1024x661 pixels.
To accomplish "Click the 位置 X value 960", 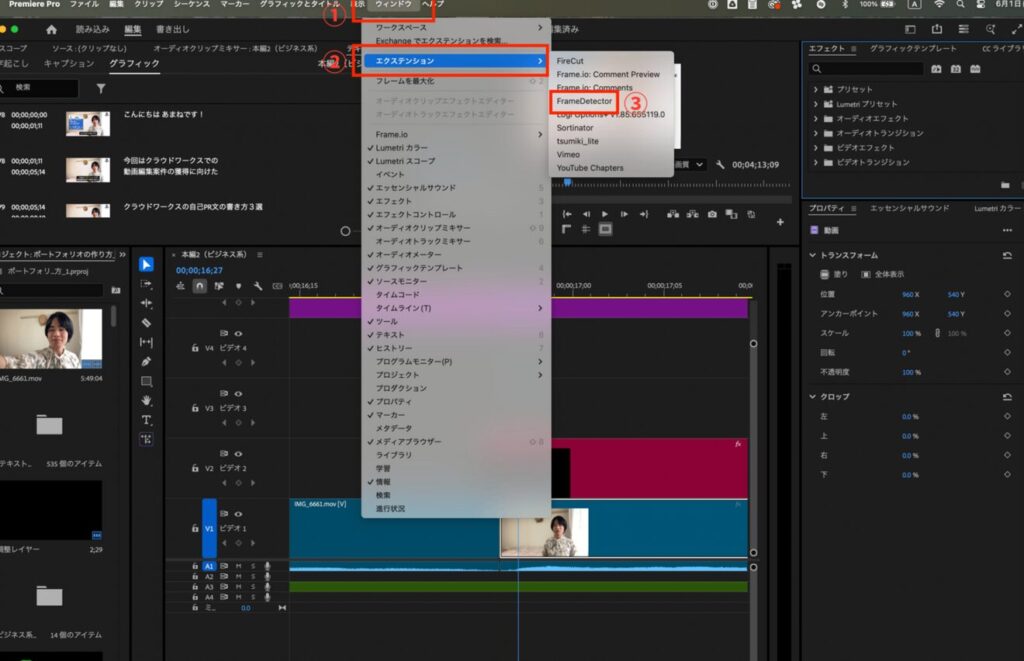I will (910, 295).
